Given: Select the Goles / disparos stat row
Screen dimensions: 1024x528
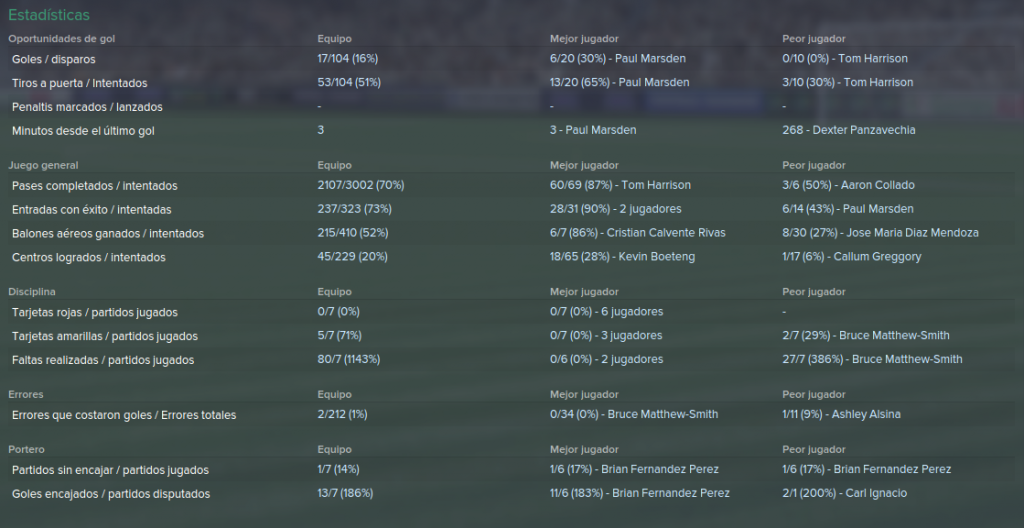Looking at the screenshot, I should coord(512,59).
